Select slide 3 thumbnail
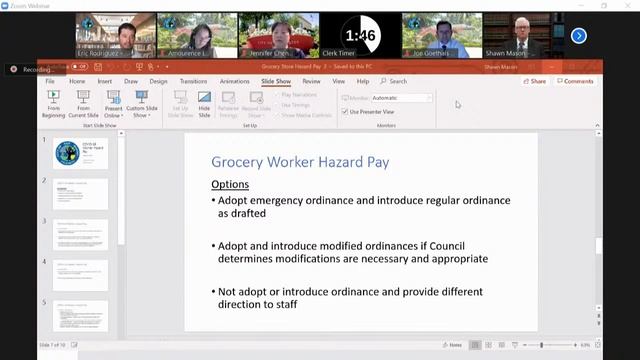640x360 pixels. [x=80, y=235]
